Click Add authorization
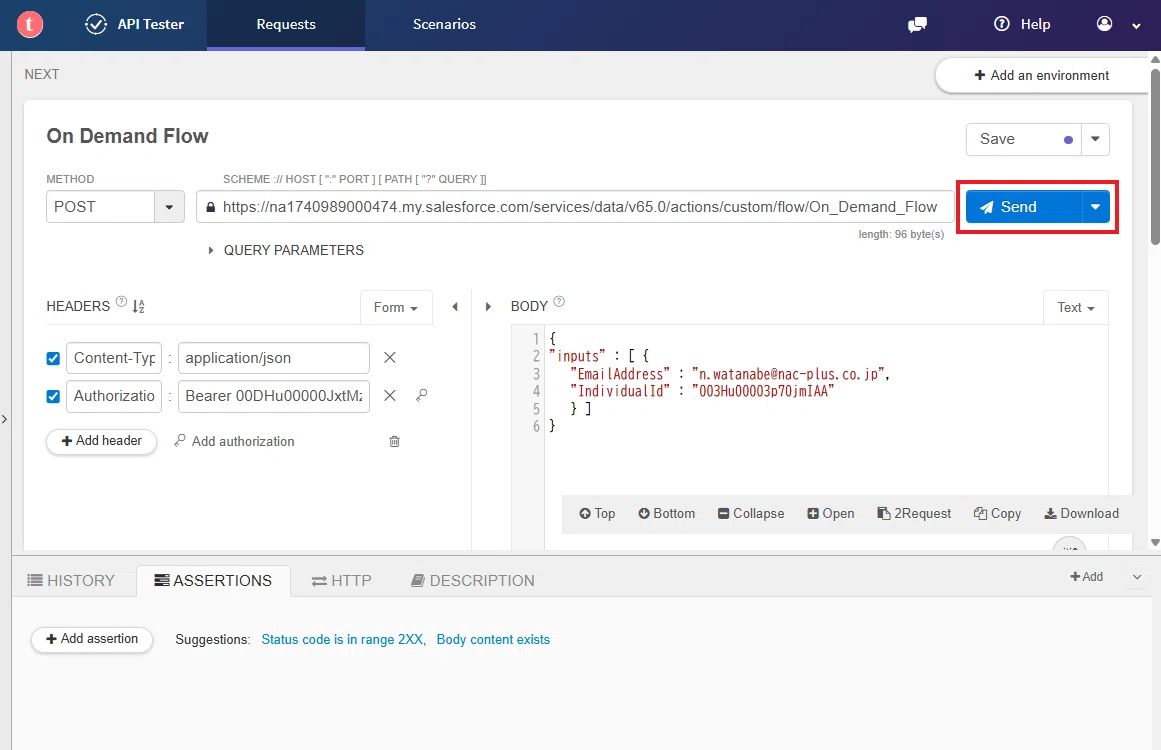This screenshot has height=750, width=1161. point(234,441)
